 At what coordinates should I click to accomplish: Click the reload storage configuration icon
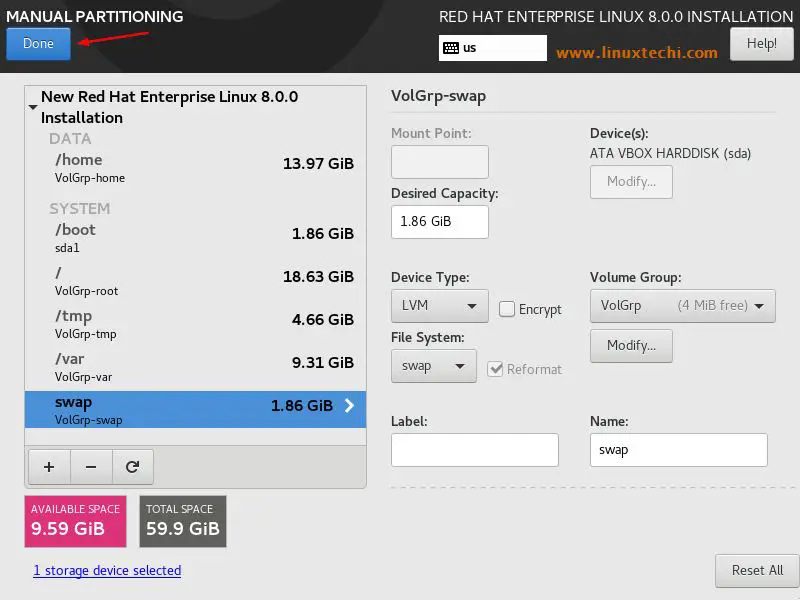point(133,467)
